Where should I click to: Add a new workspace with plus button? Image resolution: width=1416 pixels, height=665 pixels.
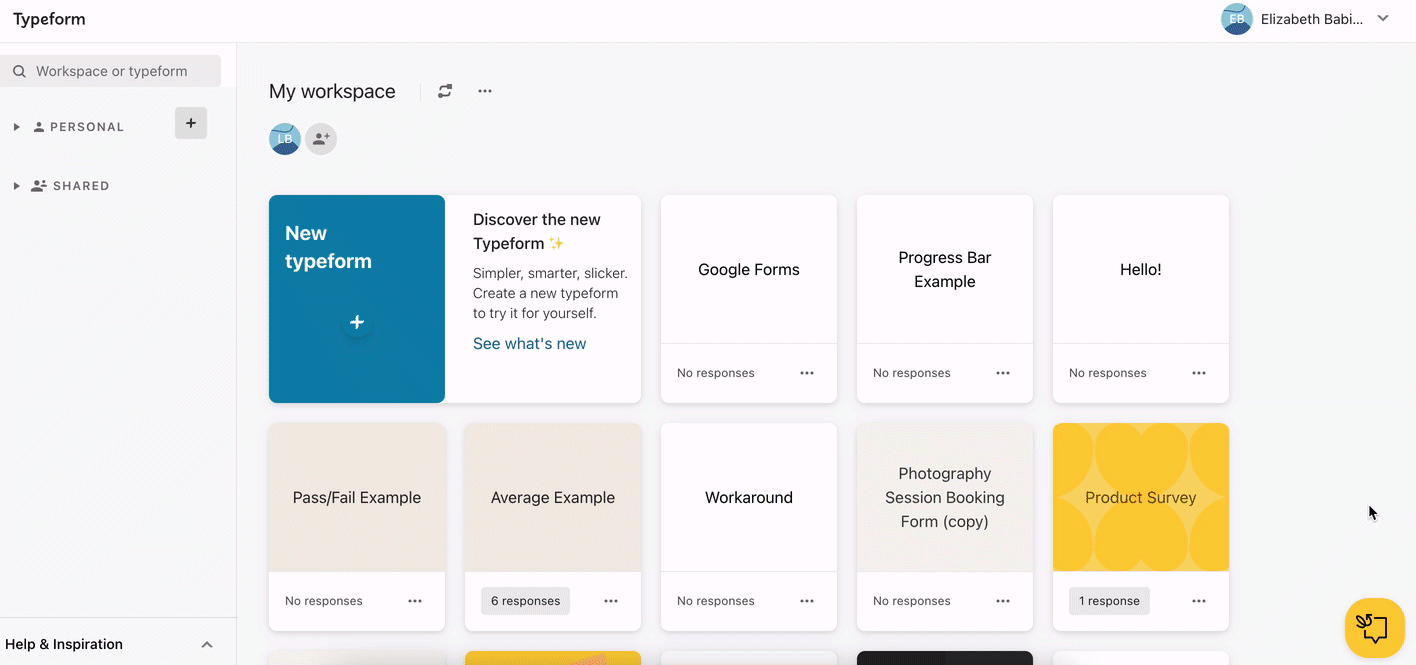tap(191, 123)
